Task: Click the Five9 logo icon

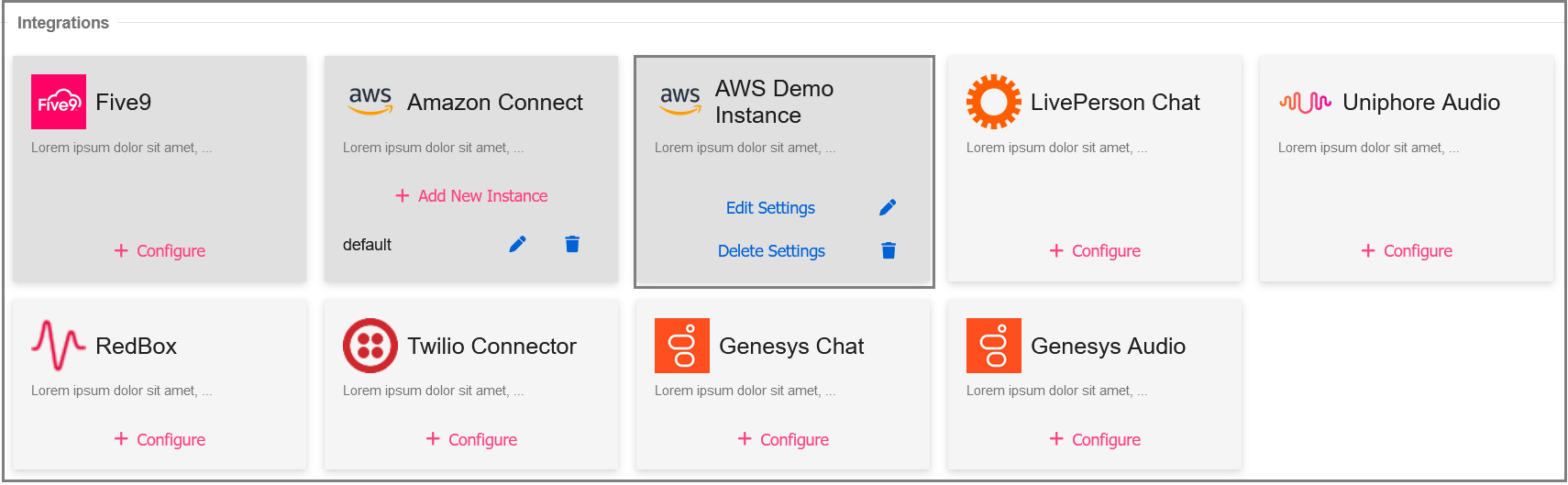Action: click(x=59, y=102)
